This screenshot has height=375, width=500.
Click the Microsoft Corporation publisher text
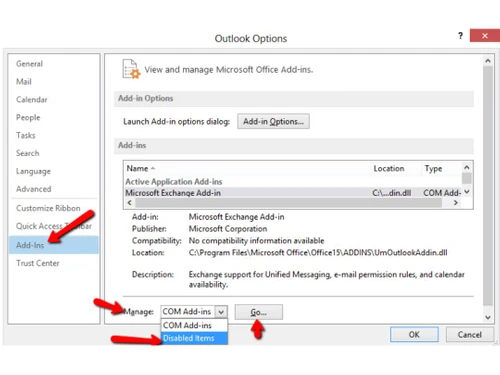228,229
